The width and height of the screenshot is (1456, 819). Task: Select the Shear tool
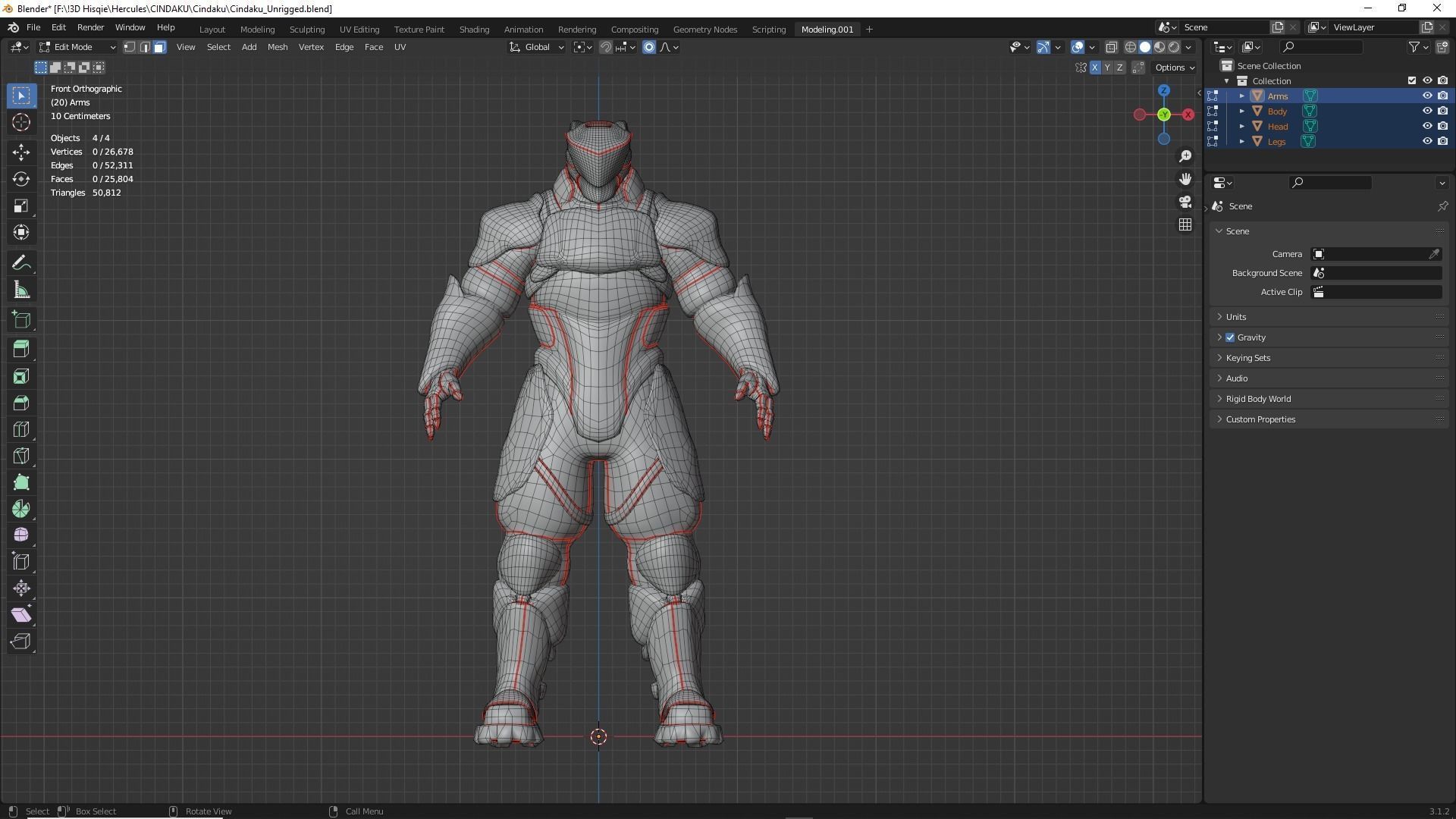(21, 615)
